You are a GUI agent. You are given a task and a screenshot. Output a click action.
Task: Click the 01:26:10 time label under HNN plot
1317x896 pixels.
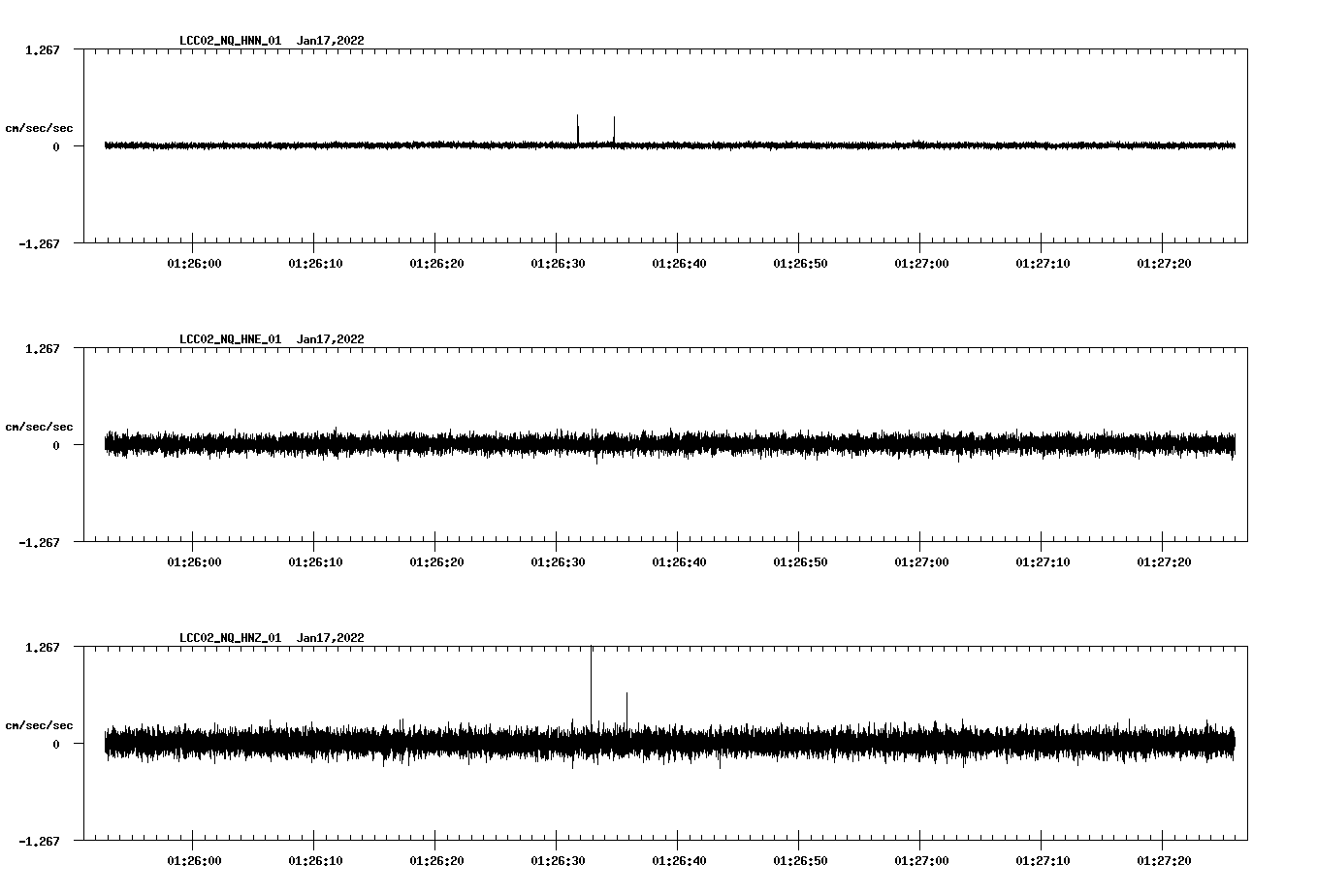click(x=315, y=264)
